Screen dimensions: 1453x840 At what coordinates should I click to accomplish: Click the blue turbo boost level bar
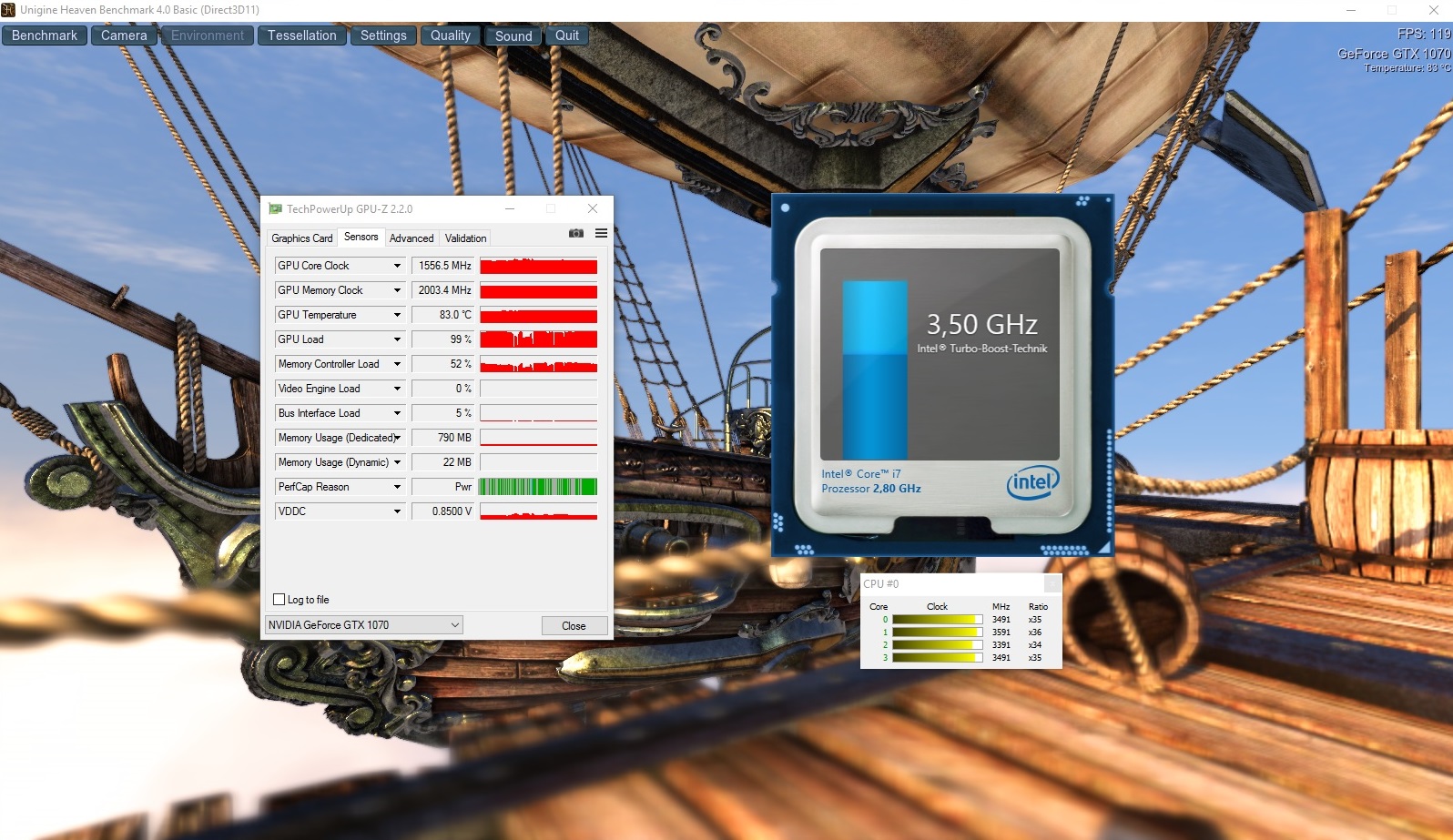[875, 369]
